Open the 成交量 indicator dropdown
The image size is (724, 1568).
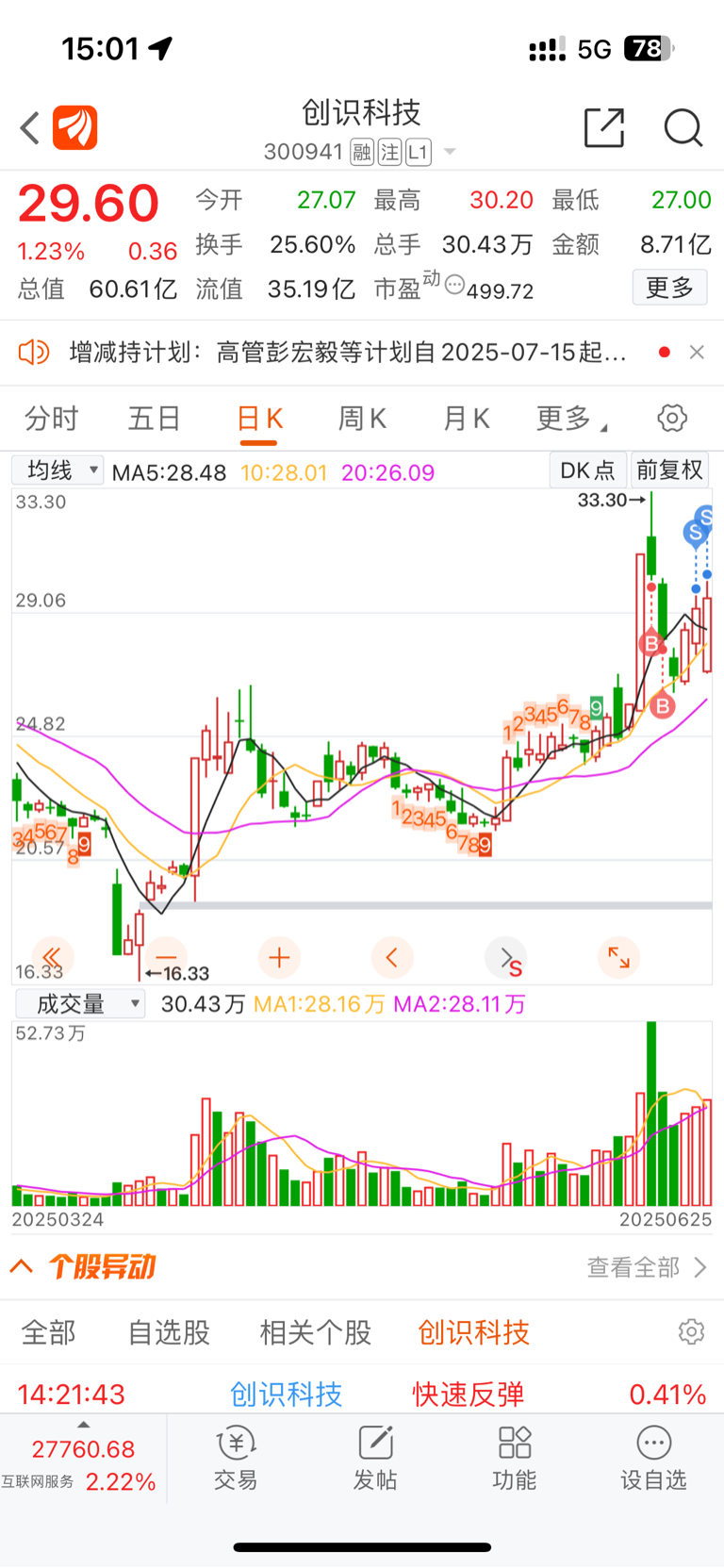point(79,1004)
